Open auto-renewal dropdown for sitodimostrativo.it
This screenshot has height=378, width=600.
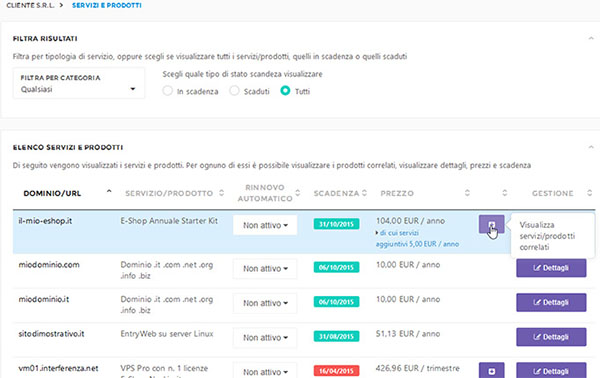point(265,337)
